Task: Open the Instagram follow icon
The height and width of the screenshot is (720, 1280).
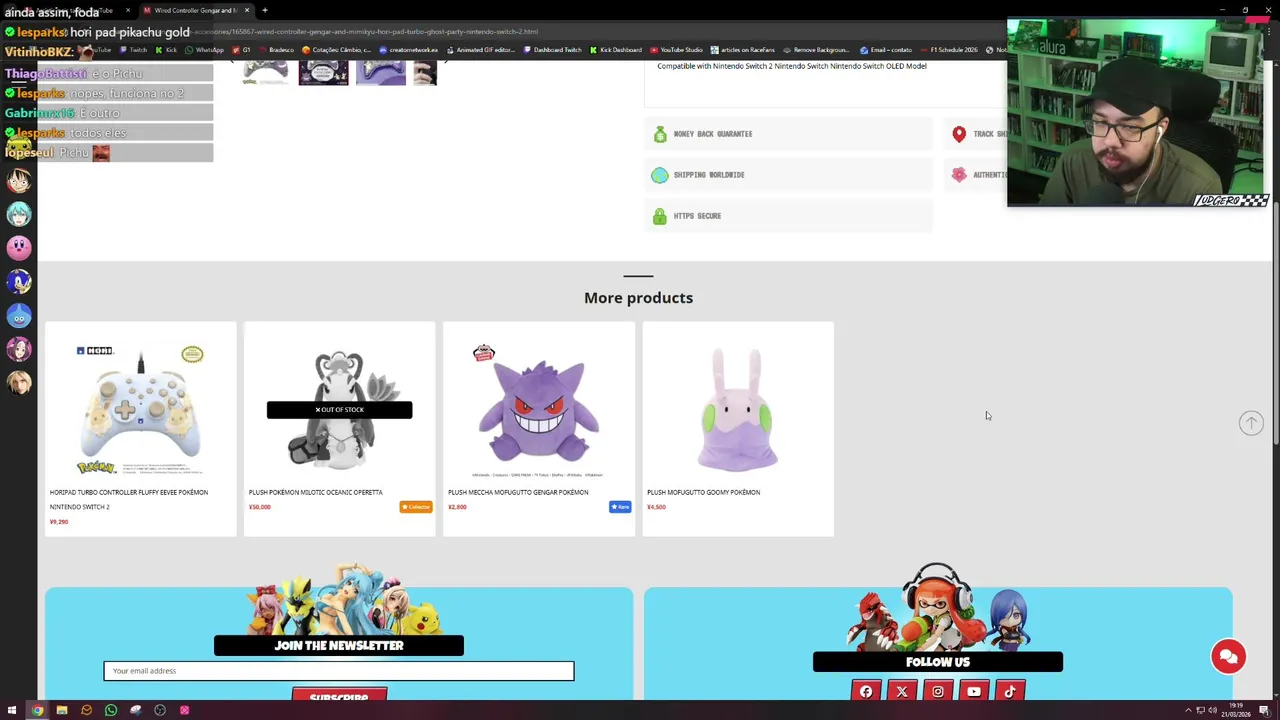Action: point(938,691)
